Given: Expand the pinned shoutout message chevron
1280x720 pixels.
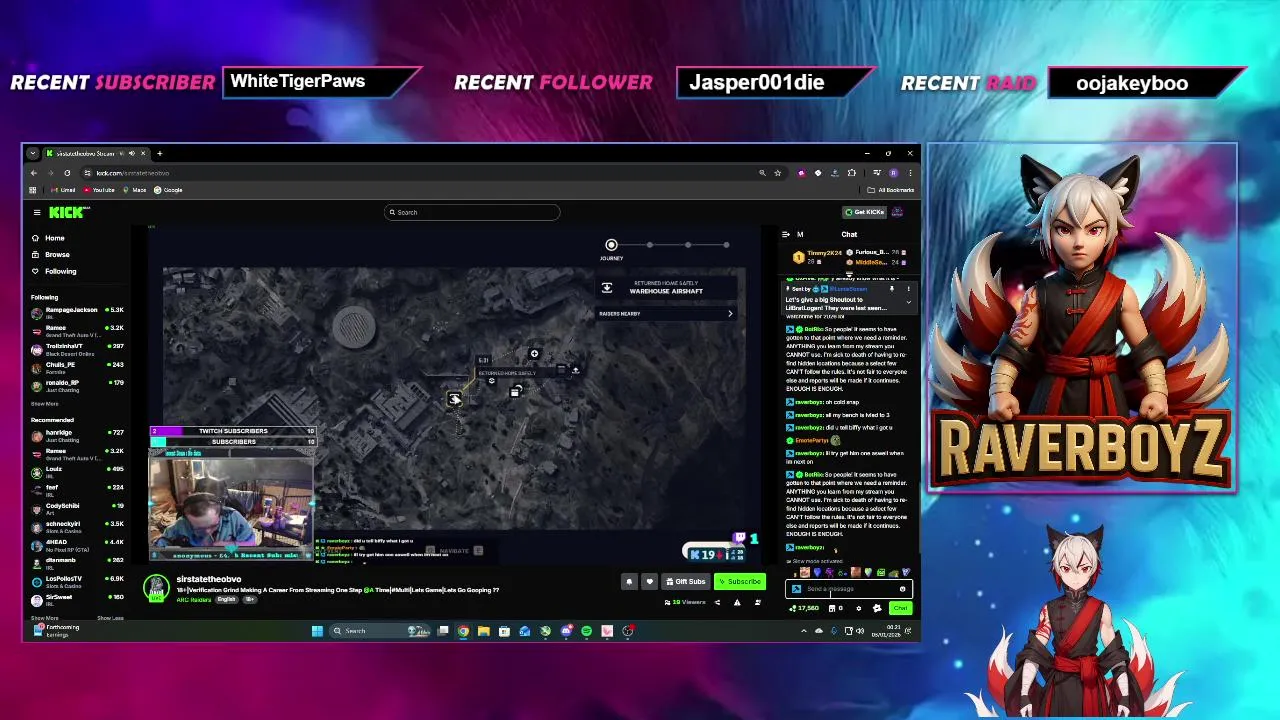Looking at the screenshot, I should point(909,301).
